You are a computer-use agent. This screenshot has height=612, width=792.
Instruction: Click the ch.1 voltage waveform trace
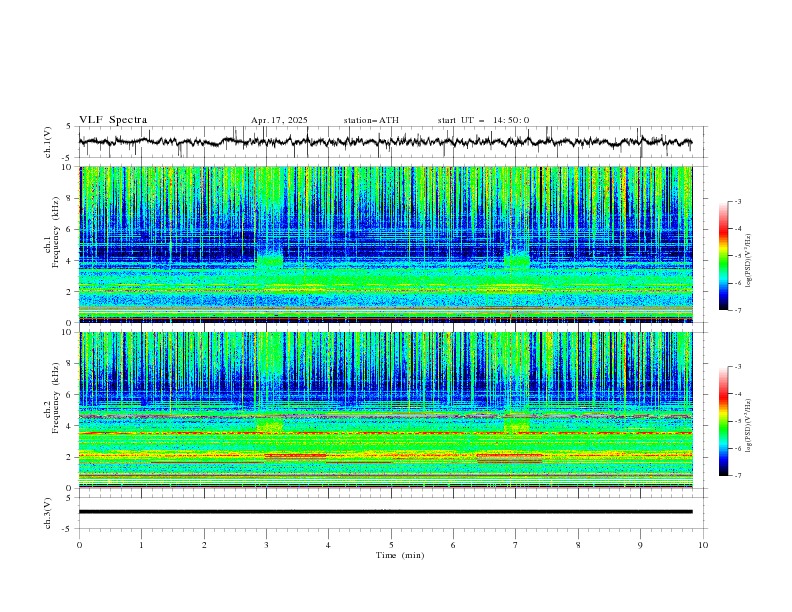coord(385,142)
